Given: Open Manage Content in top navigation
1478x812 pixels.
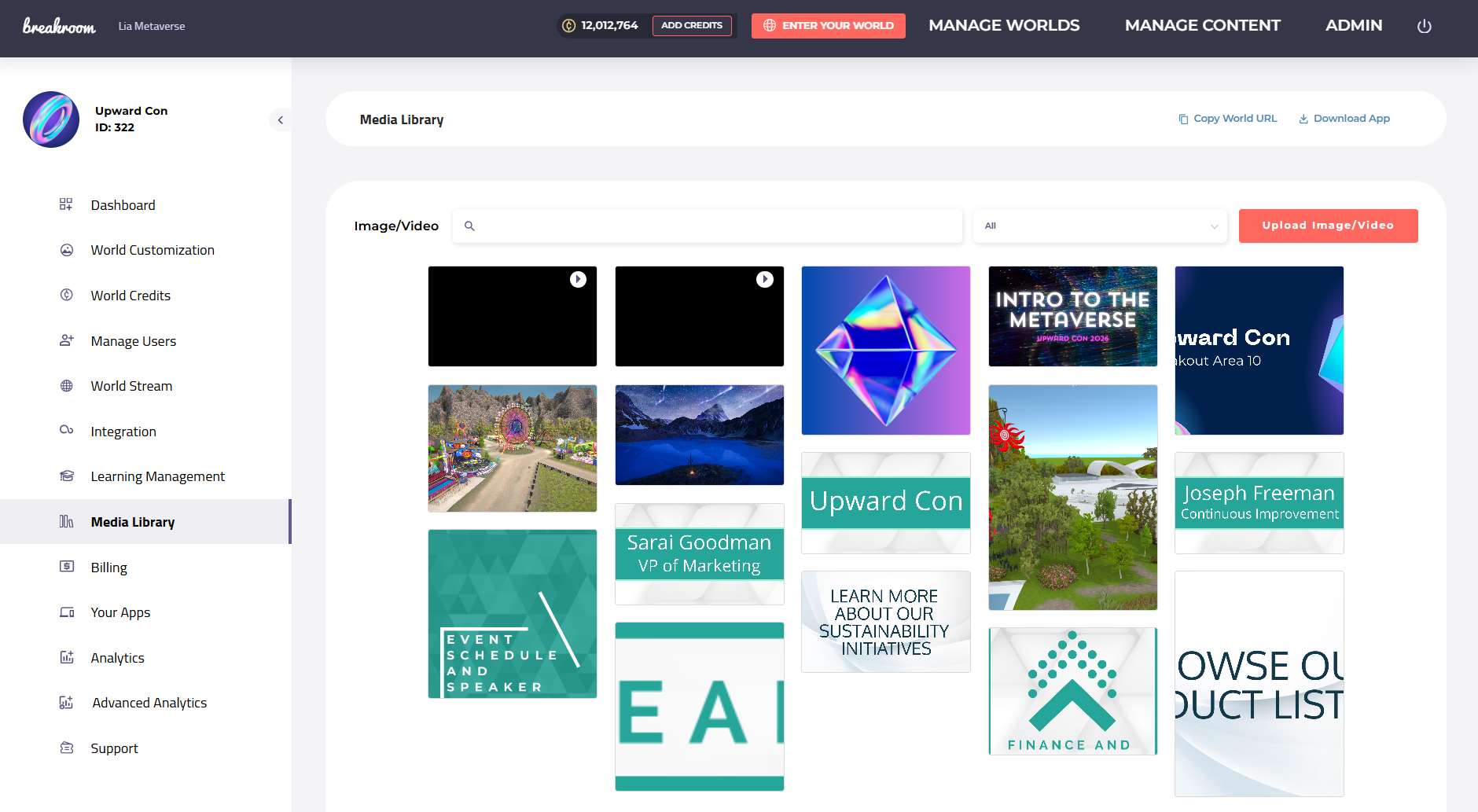Looking at the screenshot, I should point(1202,25).
